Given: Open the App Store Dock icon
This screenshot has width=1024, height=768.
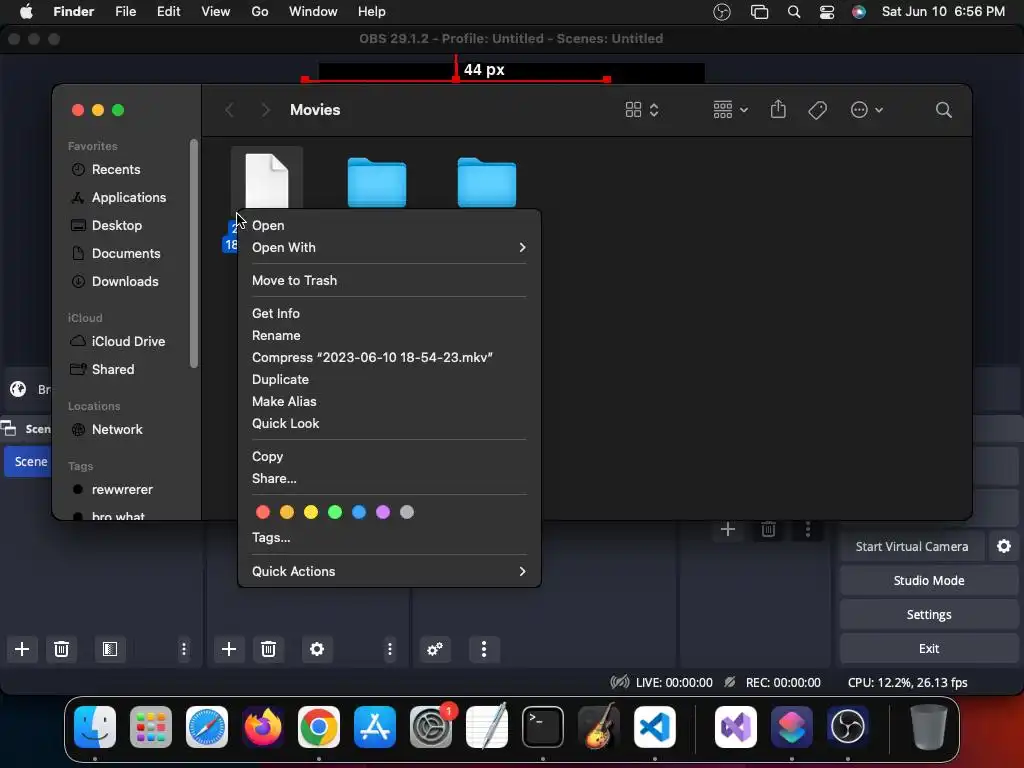Looking at the screenshot, I should (375, 727).
